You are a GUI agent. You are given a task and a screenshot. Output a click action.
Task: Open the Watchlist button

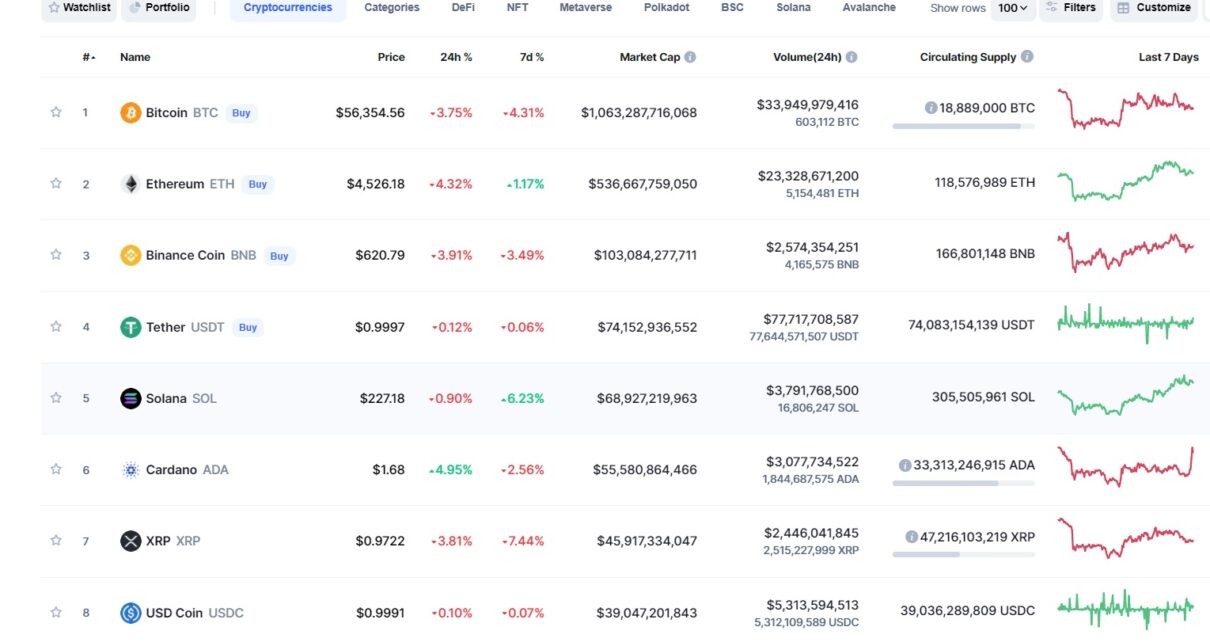(x=79, y=8)
